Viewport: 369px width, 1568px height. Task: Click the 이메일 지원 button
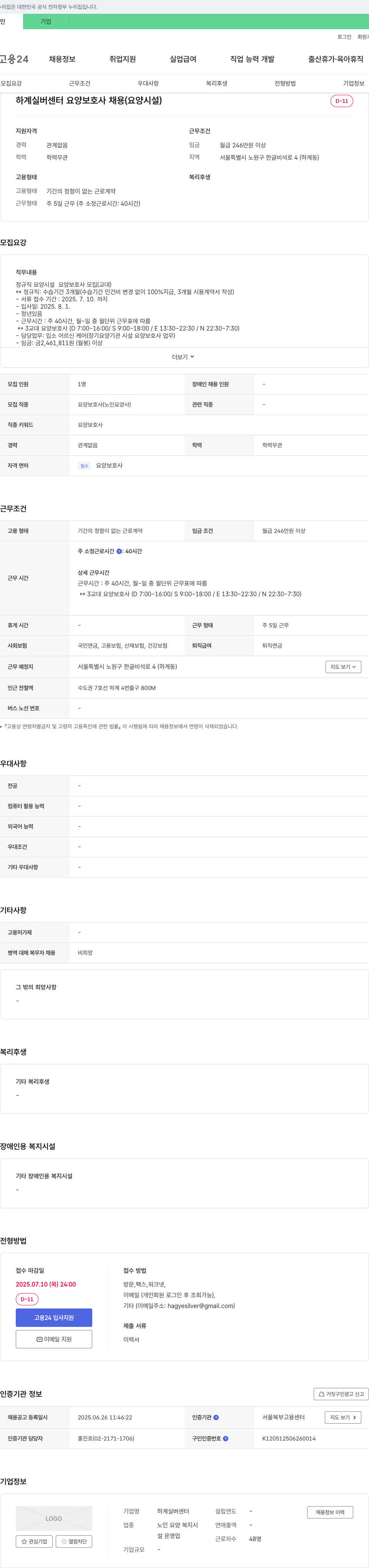tap(53, 1339)
